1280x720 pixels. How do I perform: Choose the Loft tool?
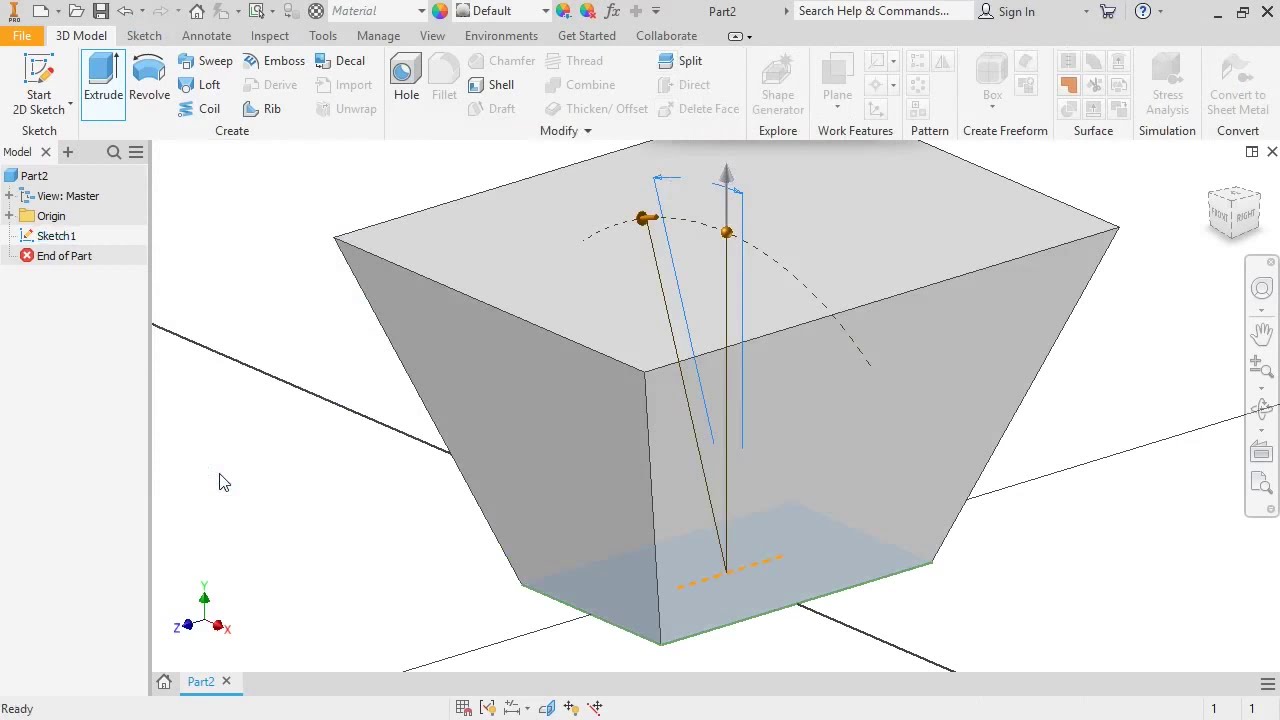pos(199,85)
